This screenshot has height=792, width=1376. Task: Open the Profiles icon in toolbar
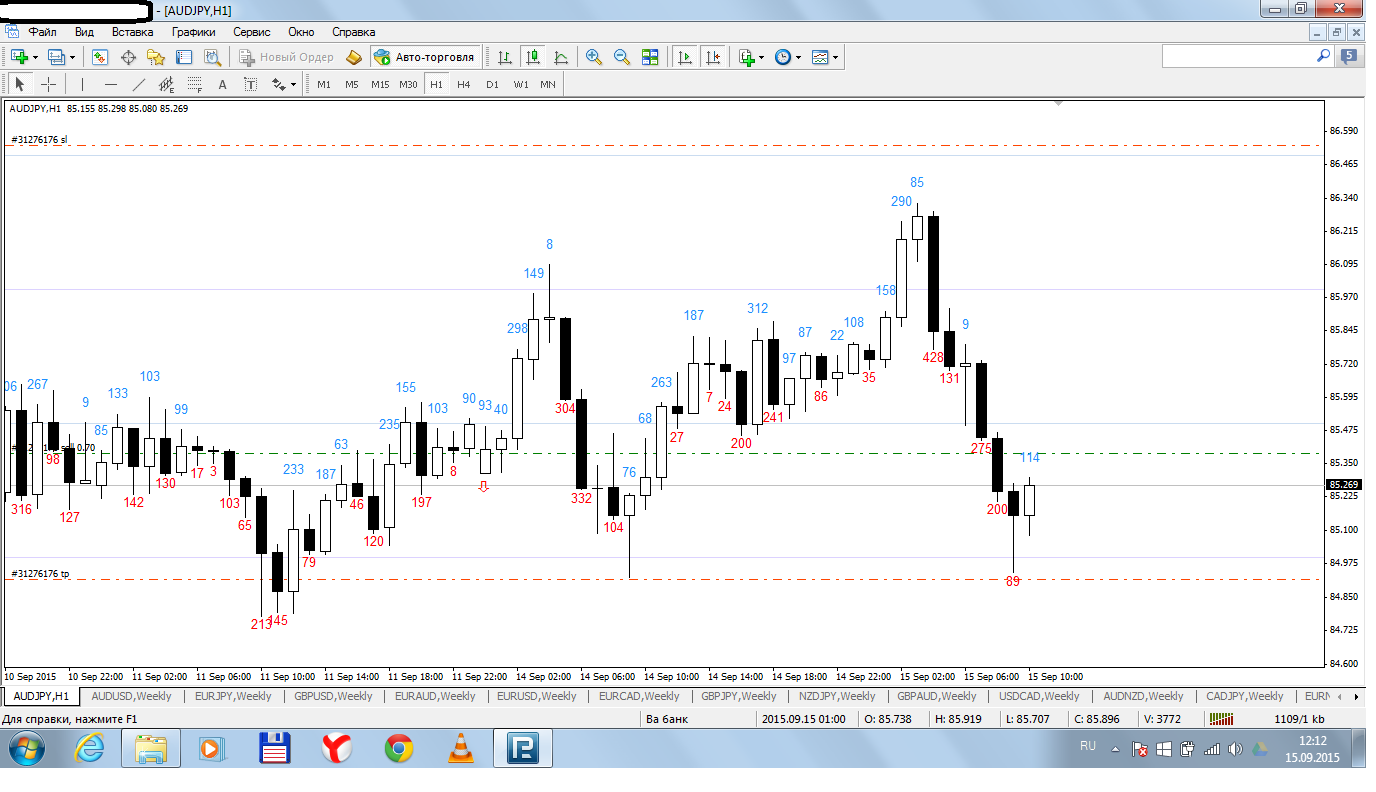55,57
